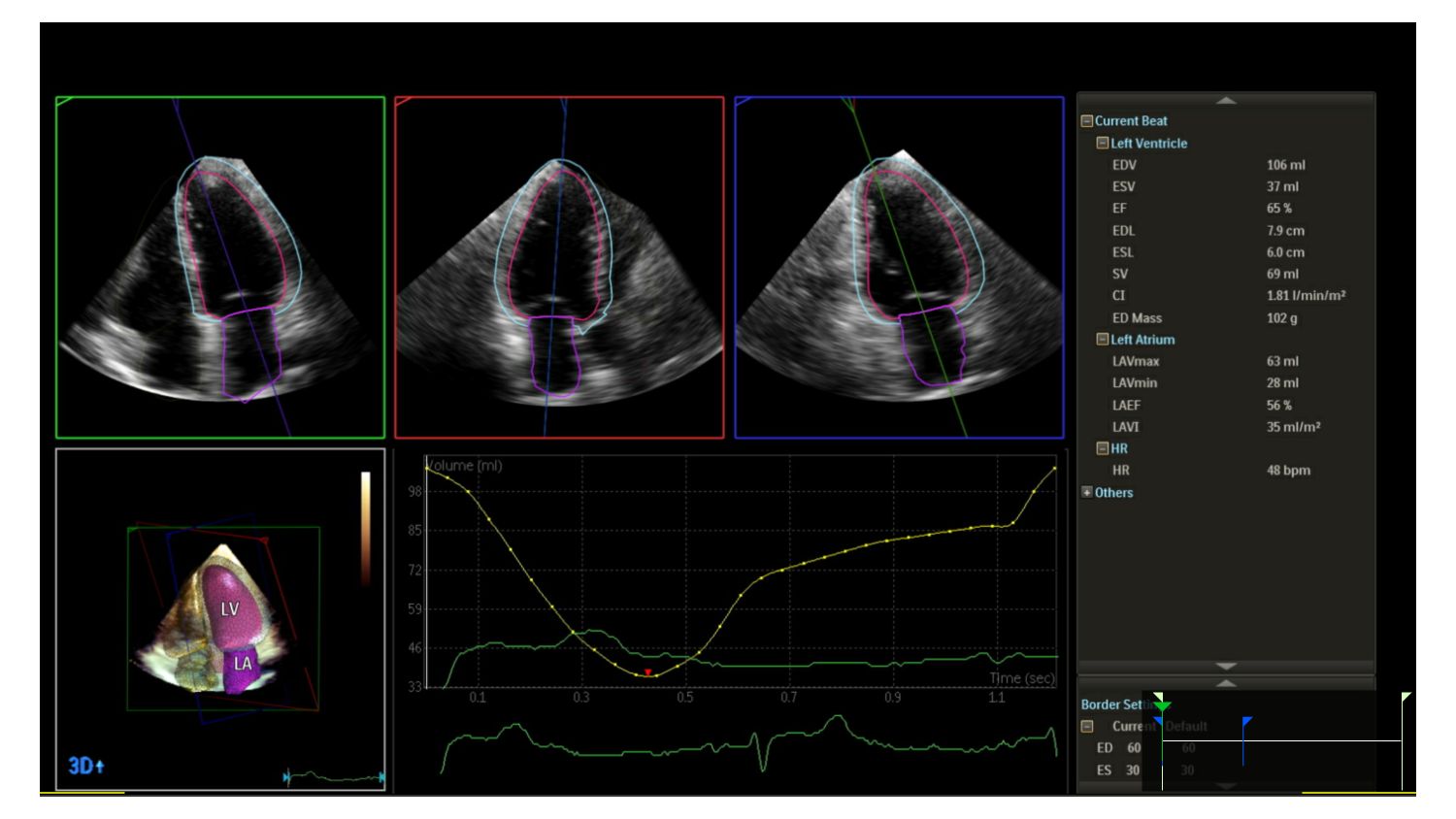The image size is (1456, 819).
Task: Click the EDL value 7.9 cm
Action: click(x=1285, y=231)
